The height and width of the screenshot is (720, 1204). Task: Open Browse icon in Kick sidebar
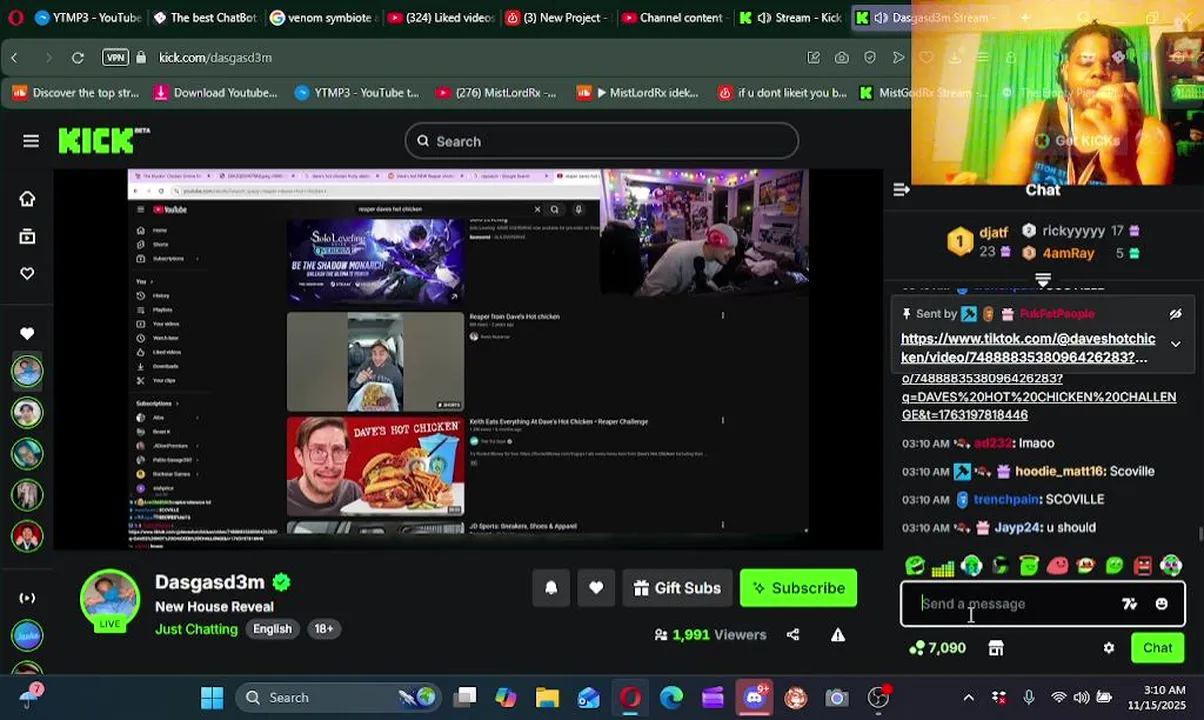tap(27, 236)
